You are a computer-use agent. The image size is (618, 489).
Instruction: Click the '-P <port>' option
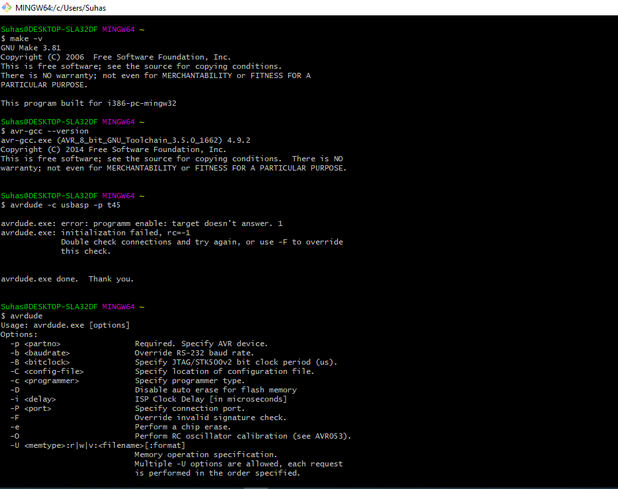31,409
